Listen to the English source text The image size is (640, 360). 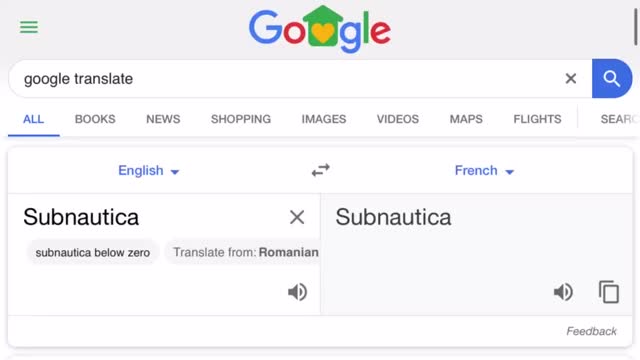297,292
